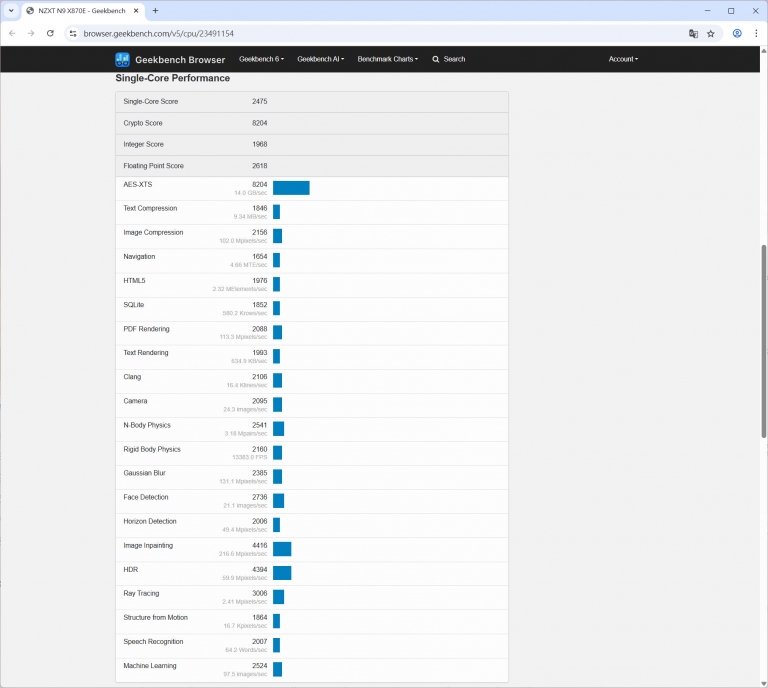Image resolution: width=768 pixels, height=688 pixels.
Task: Click the Structure from Motion label
Action: (155, 617)
